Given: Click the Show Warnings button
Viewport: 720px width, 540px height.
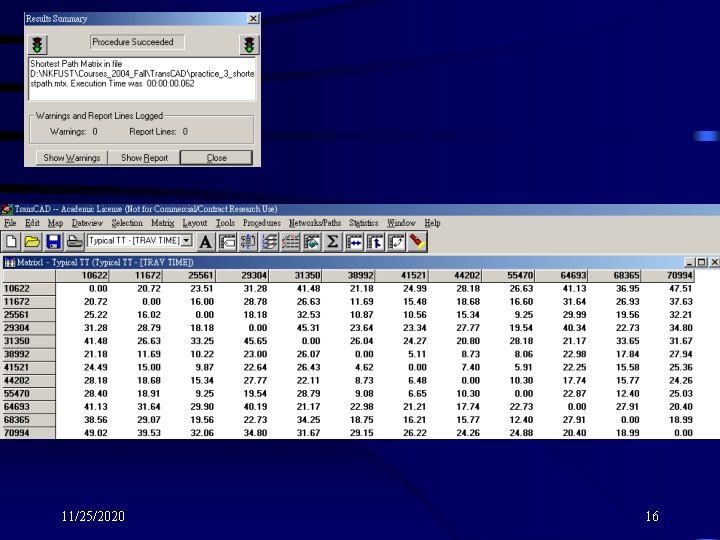Looking at the screenshot, I should [72, 158].
